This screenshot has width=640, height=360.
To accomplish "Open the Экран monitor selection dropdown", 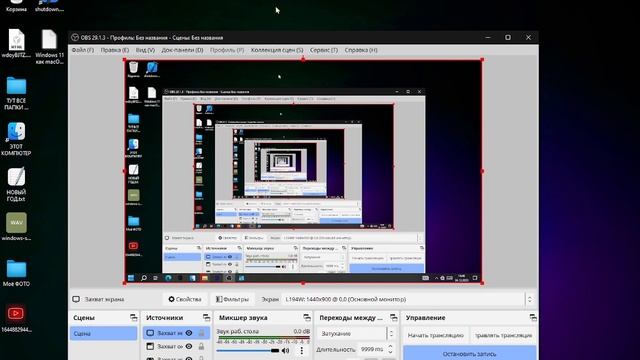I will (408, 299).
